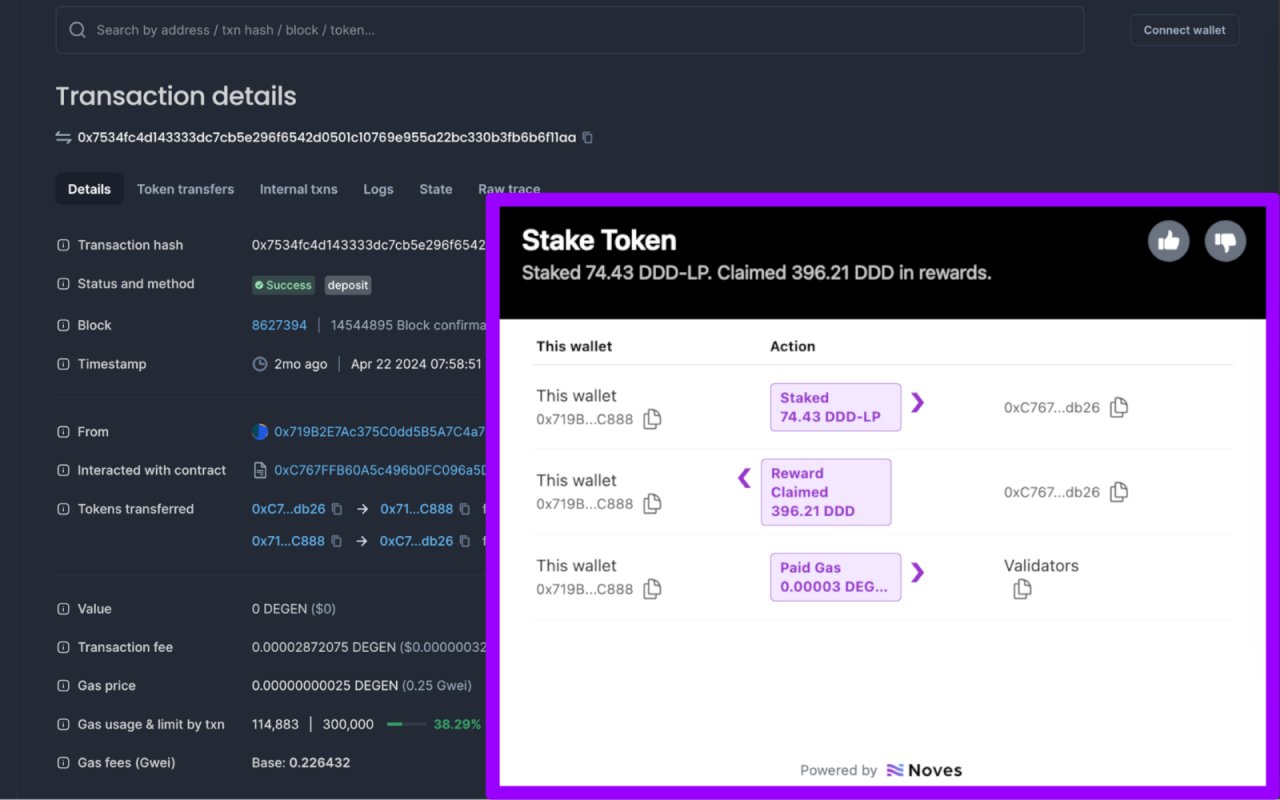The height and width of the screenshot is (800, 1280).
Task: Click the '2mo ago' timestamp text
Action: click(x=301, y=364)
